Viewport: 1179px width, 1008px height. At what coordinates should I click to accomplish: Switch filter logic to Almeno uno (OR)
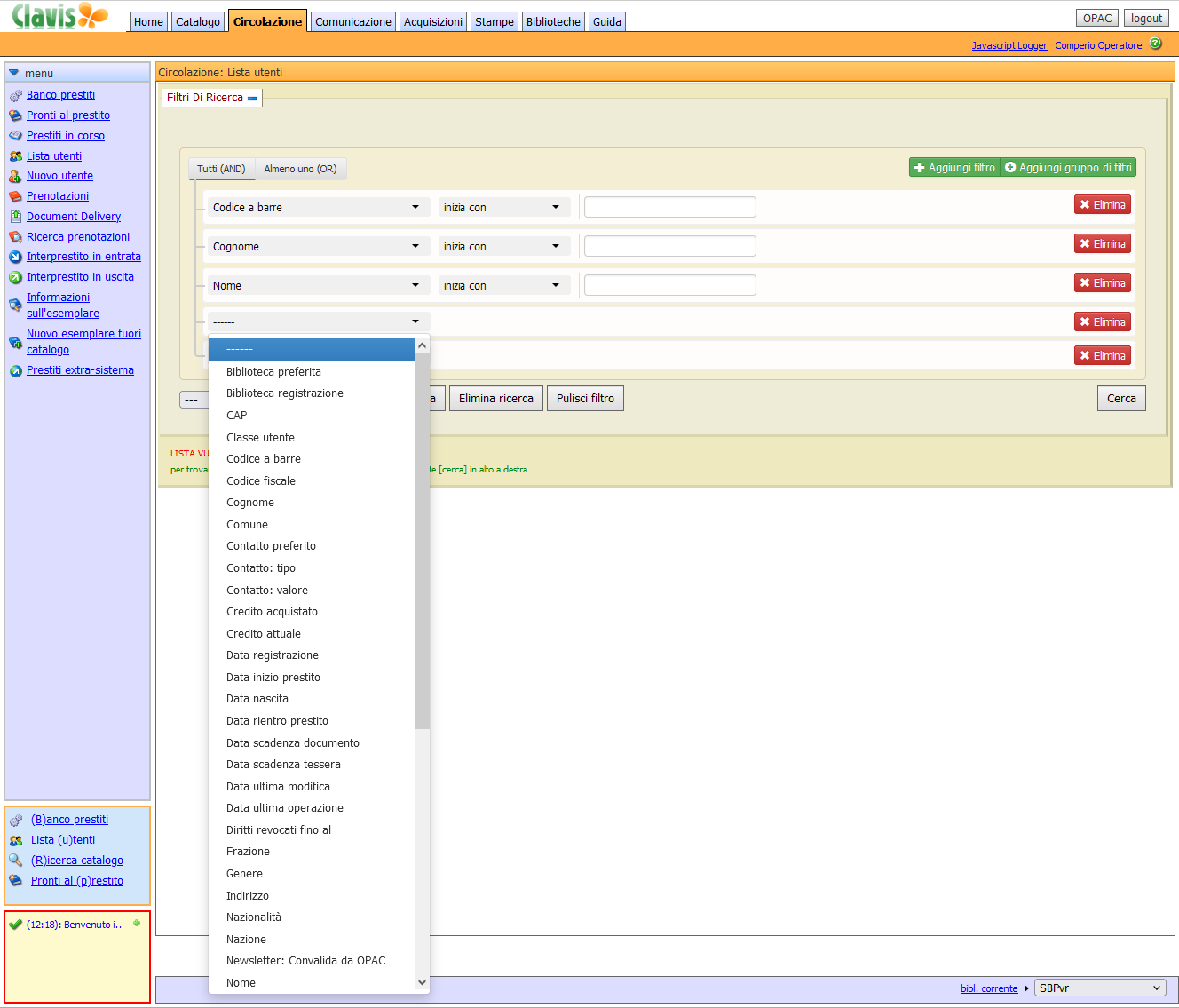click(300, 169)
